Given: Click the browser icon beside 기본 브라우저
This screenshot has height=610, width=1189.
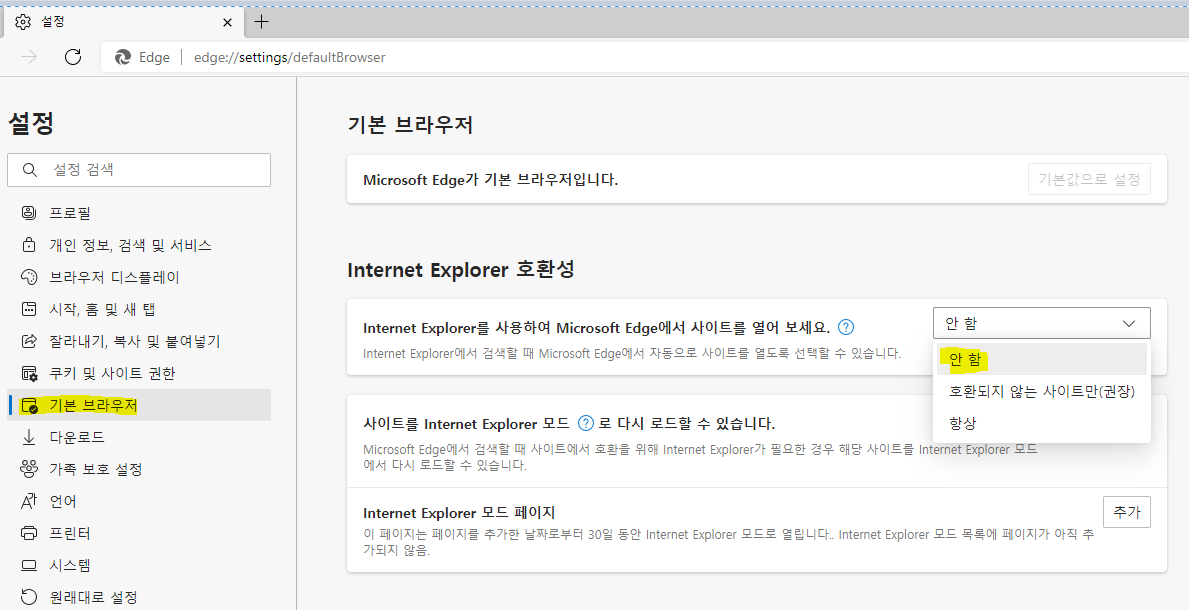Looking at the screenshot, I should (x=29, y=405).
